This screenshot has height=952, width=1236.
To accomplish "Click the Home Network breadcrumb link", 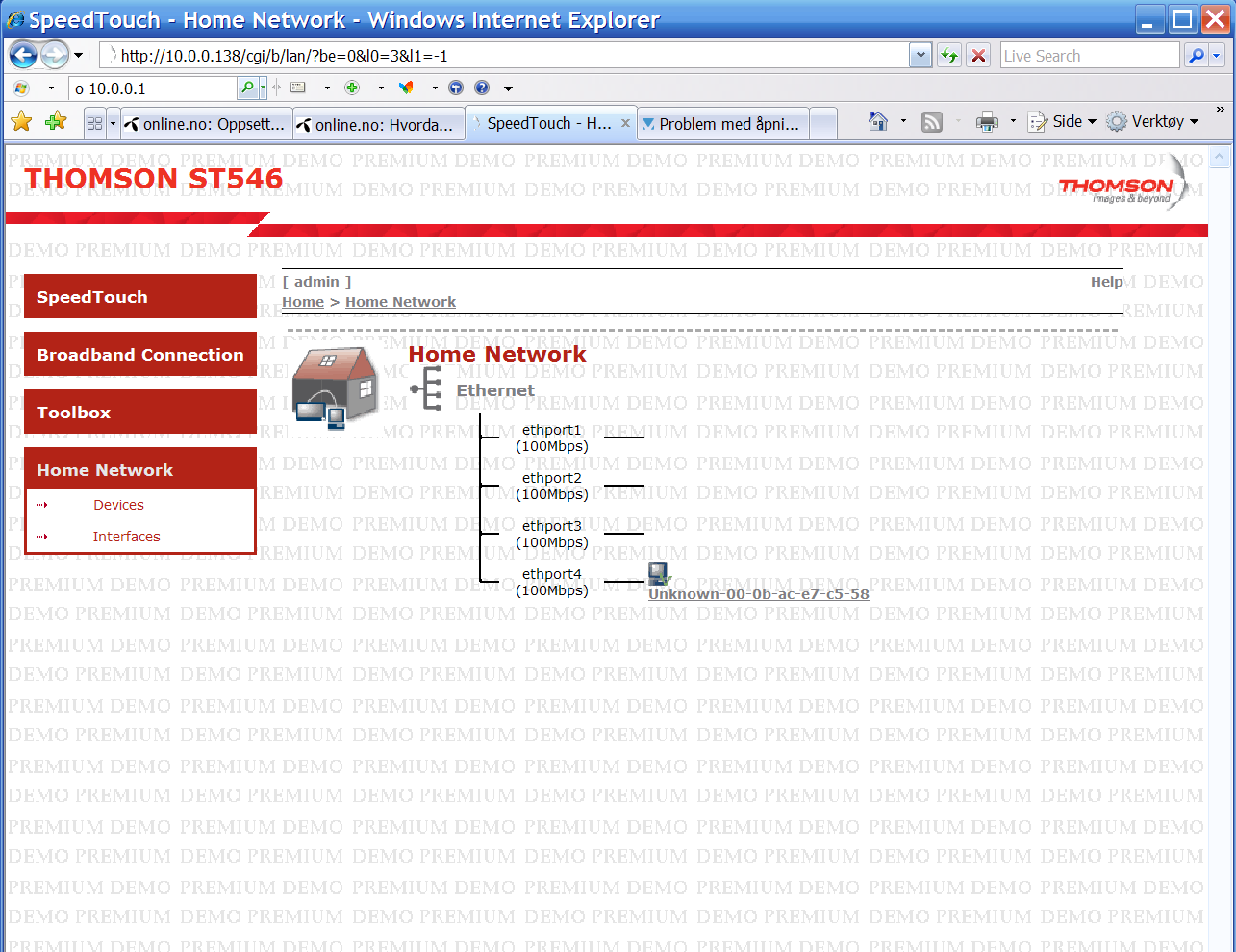I will pos(400,302).
